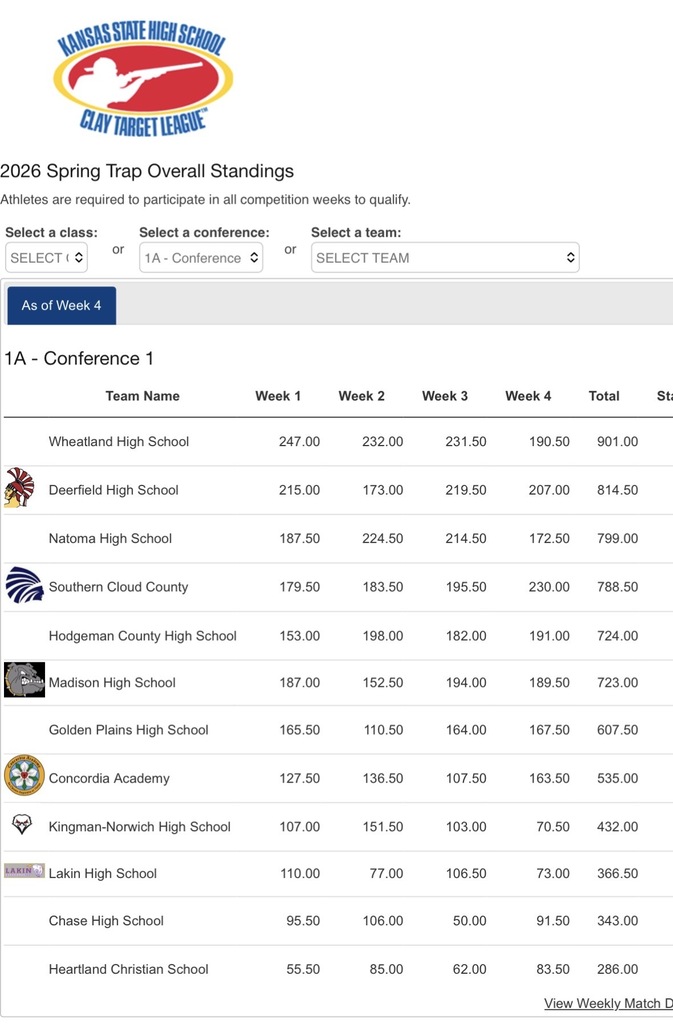Click the Madison High School team name
Image resolution: width=673 pixels, height=1024 pixels.
[112, 682]
